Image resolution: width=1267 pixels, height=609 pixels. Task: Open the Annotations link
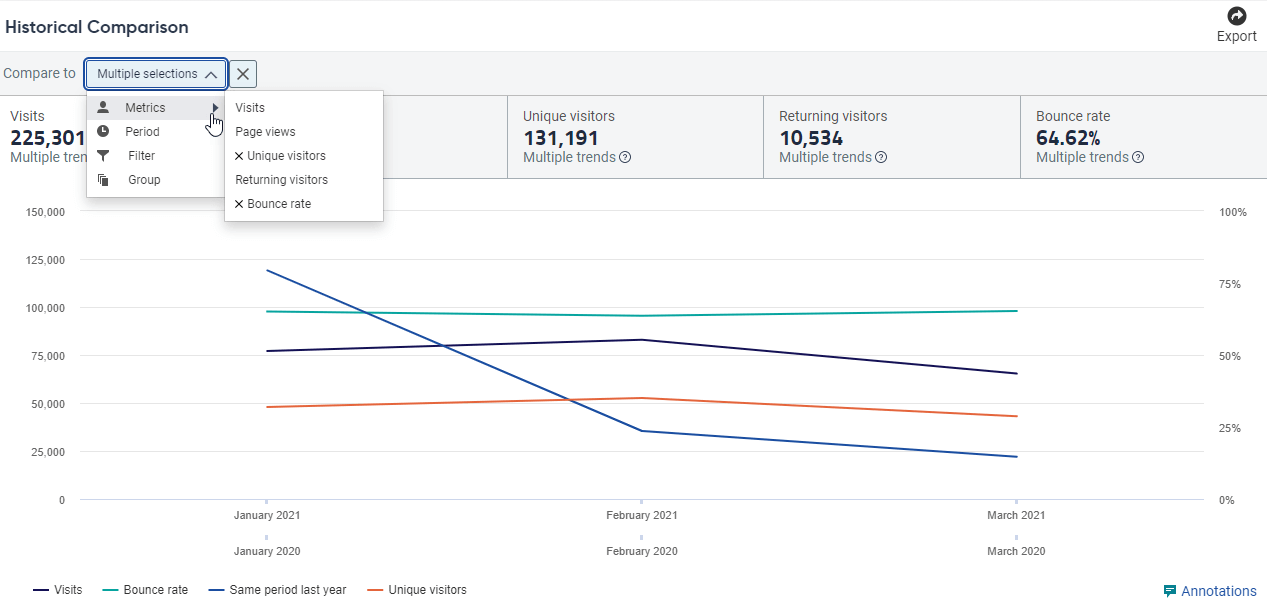click(x=1218, y=591)
